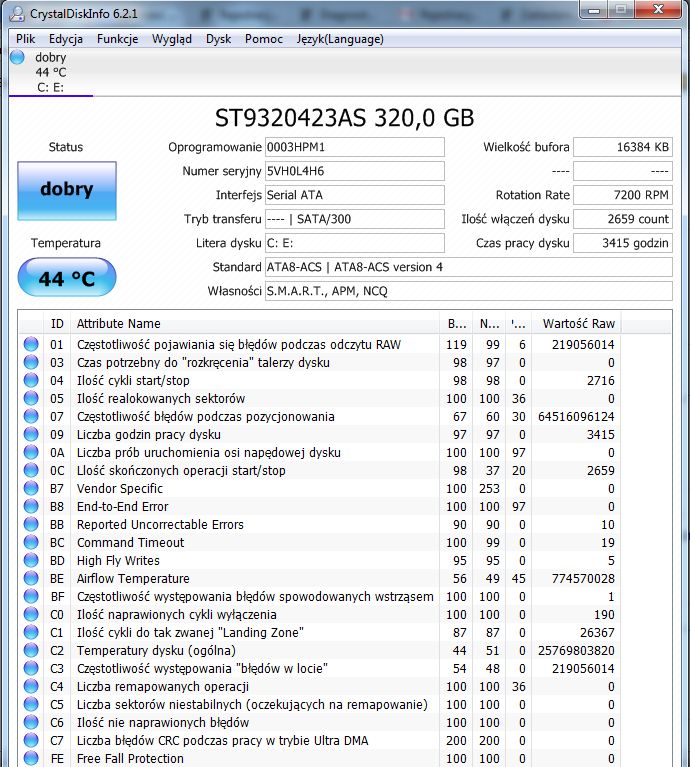Click the minimize button in the title bar
690x767 pixels.
[x=594, y=10]
